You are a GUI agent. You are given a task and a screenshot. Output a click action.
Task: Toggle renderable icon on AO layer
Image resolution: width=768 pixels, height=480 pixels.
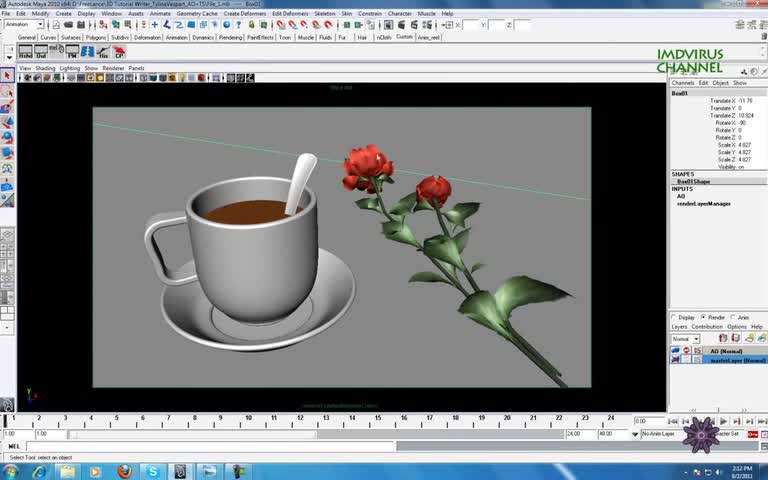[x=675, y=351]
